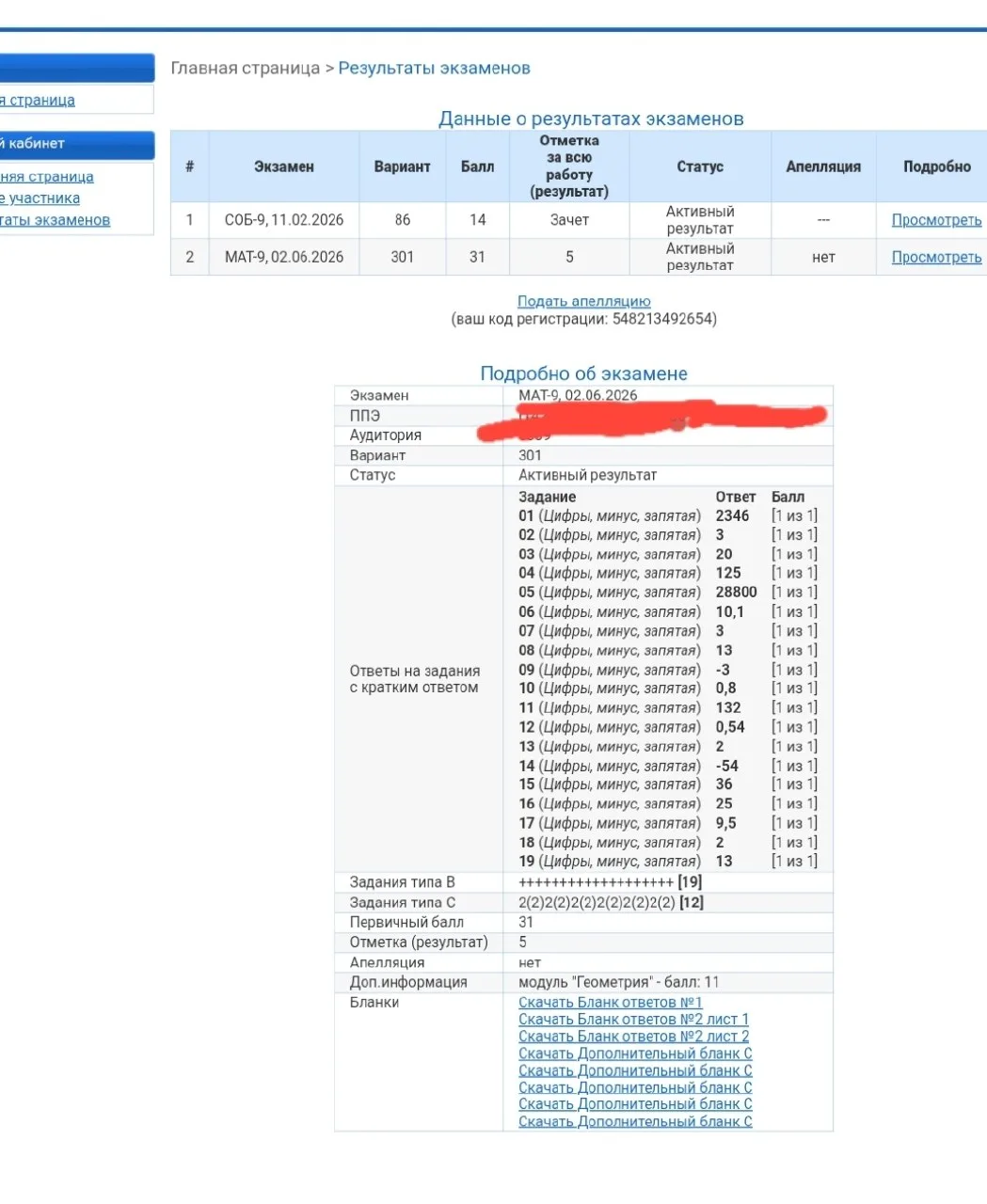Open sidebar link ending in 'таты экзаменов'
Screen dimensions: 987x1204
(55, 220)
